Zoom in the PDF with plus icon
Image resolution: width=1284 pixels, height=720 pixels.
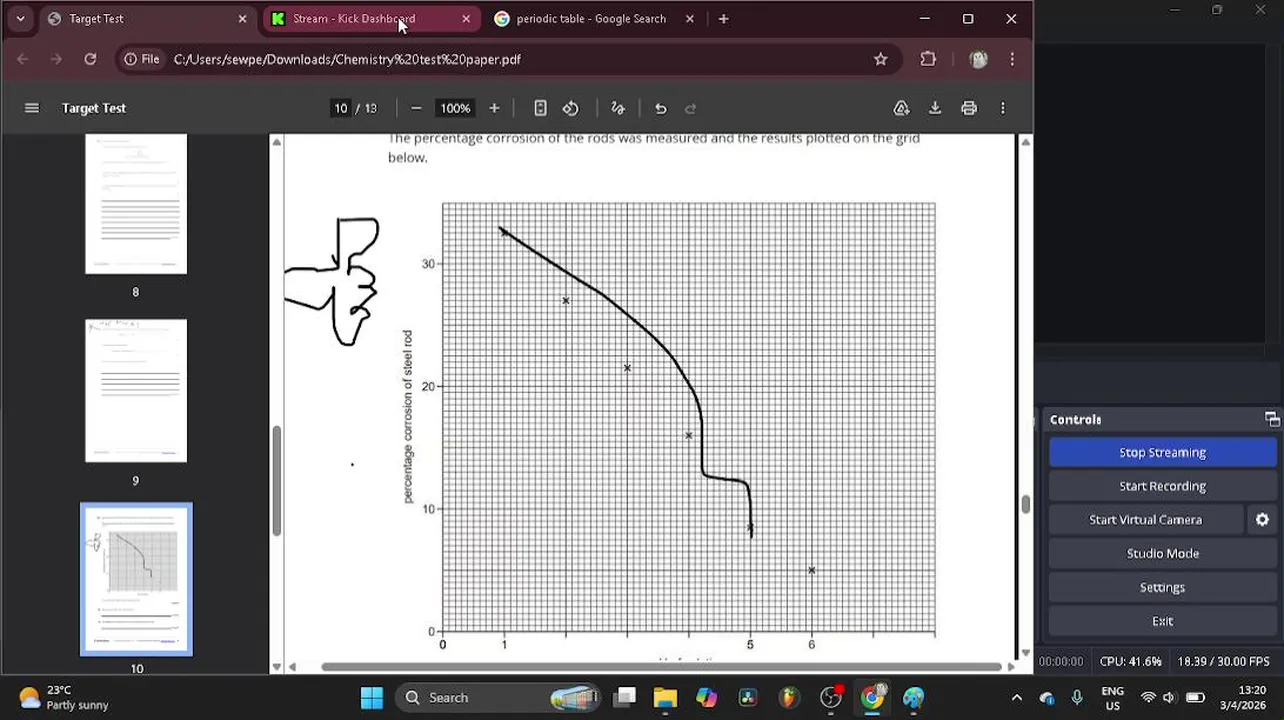(494, 108)
